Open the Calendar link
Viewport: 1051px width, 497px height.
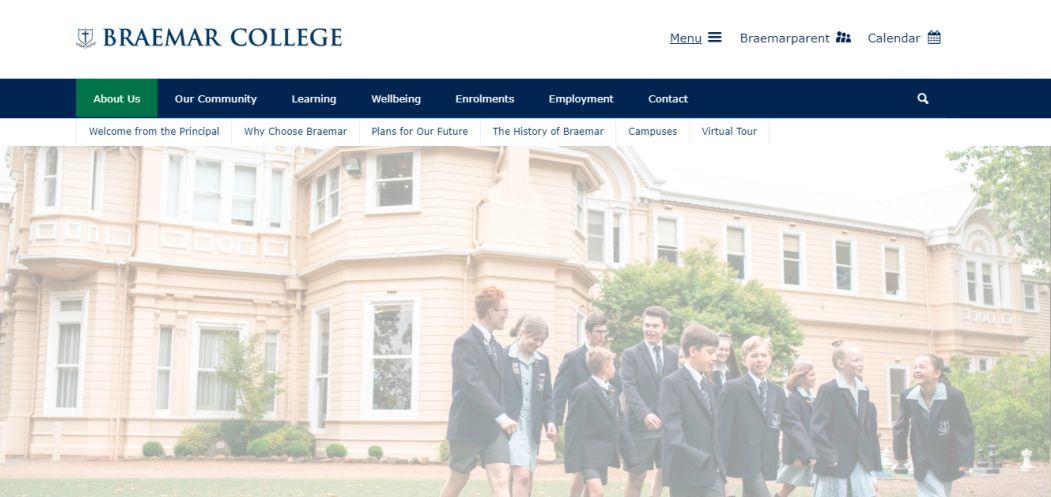coord(894,38)
